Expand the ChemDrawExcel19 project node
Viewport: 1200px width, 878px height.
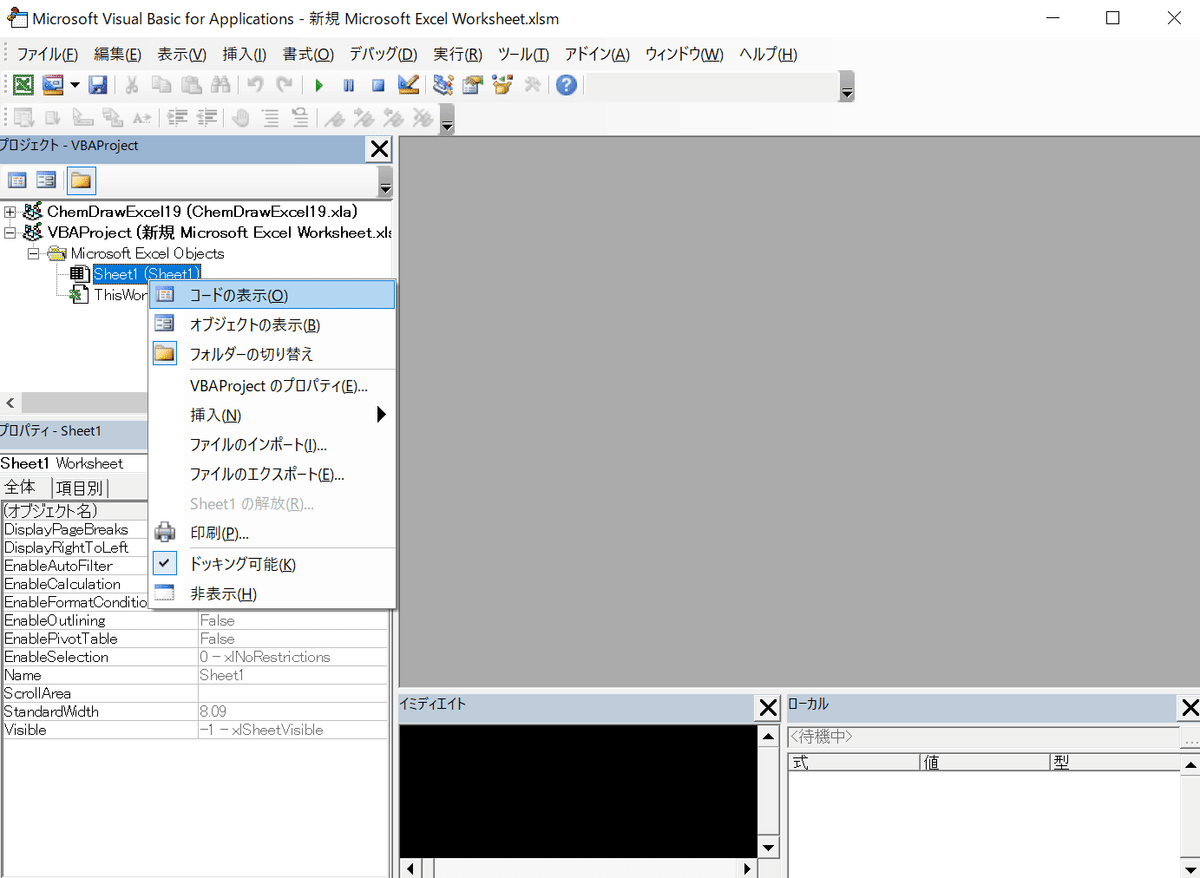point(10,212)
